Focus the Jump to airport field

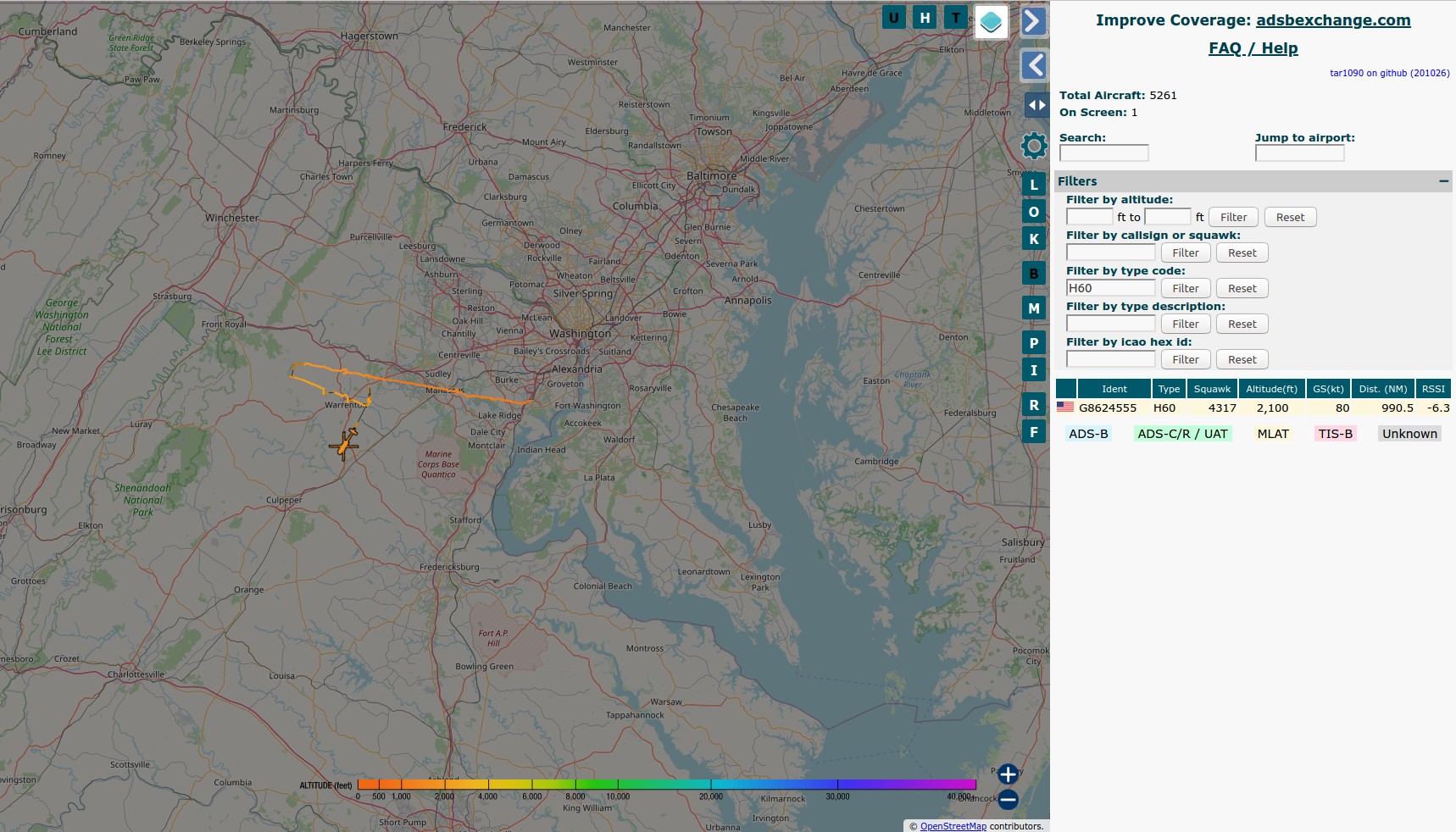[1300, 153]
